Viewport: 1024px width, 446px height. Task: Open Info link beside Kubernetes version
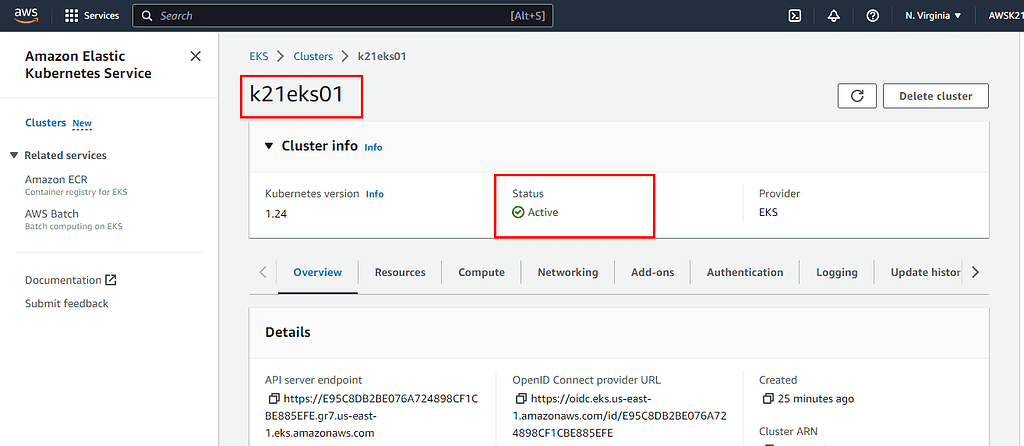click(x=374, y=194)
